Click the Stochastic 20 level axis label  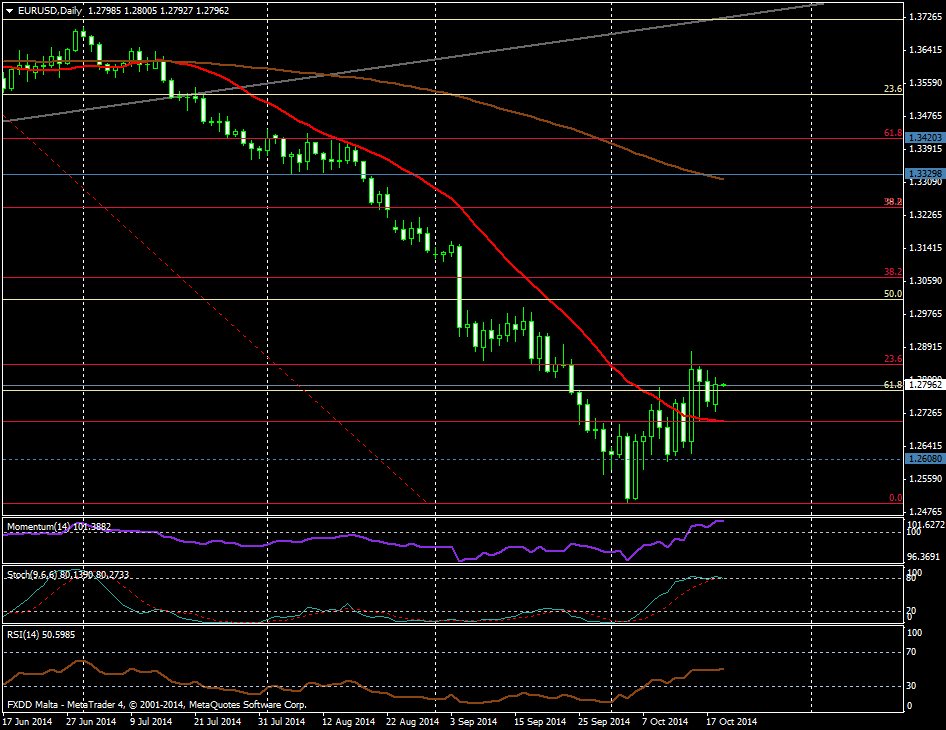coord(912,610)
